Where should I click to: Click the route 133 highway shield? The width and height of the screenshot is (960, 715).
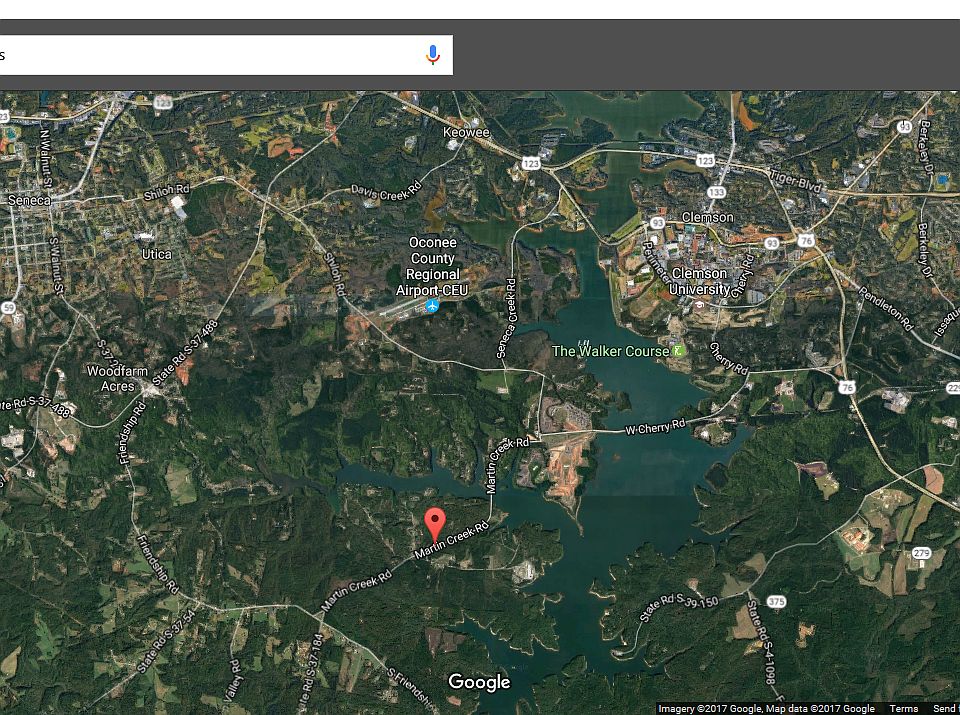[716, 192]
